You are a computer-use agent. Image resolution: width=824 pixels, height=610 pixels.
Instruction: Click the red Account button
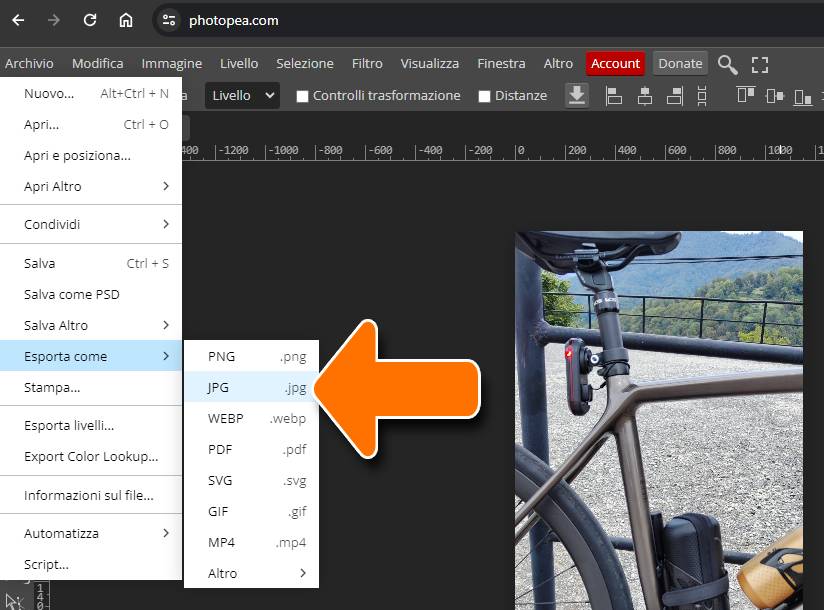coord(615,64)
